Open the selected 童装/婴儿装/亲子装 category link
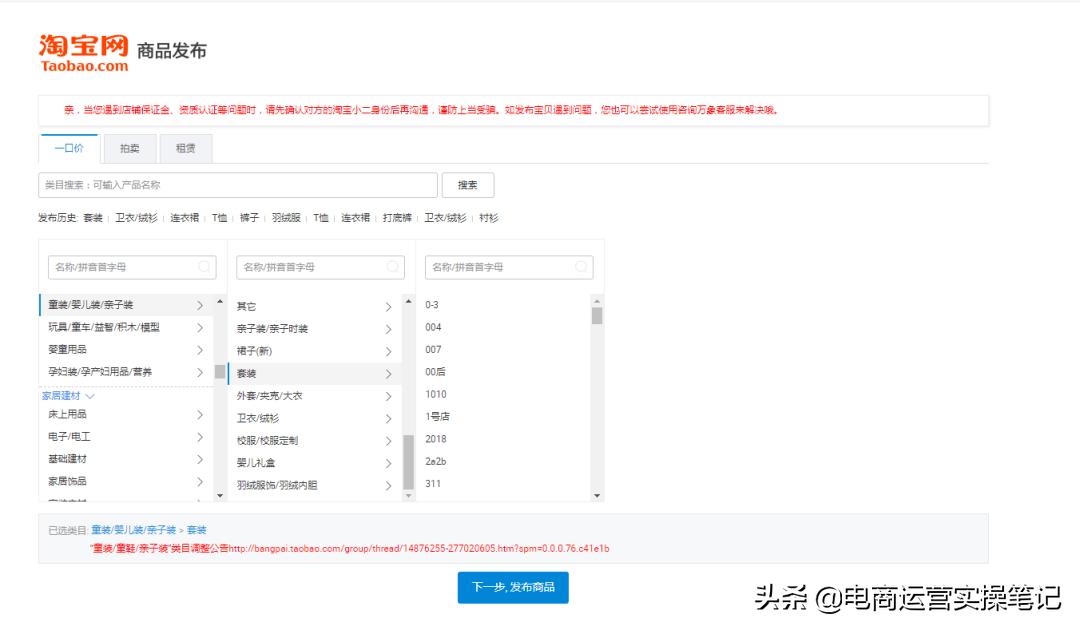The width and height of the screenshot is (1080, 630). coord(134,529)
